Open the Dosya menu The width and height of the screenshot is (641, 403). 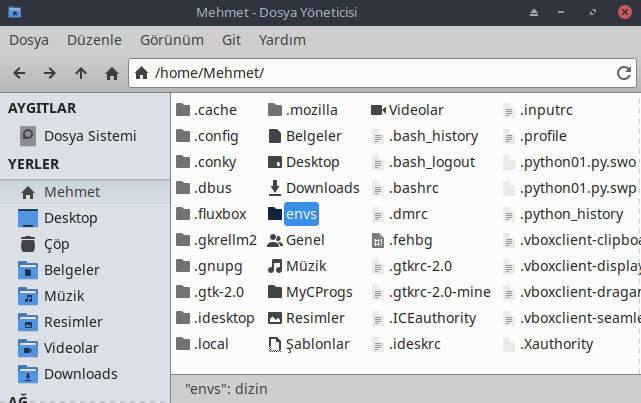point(29,40)
